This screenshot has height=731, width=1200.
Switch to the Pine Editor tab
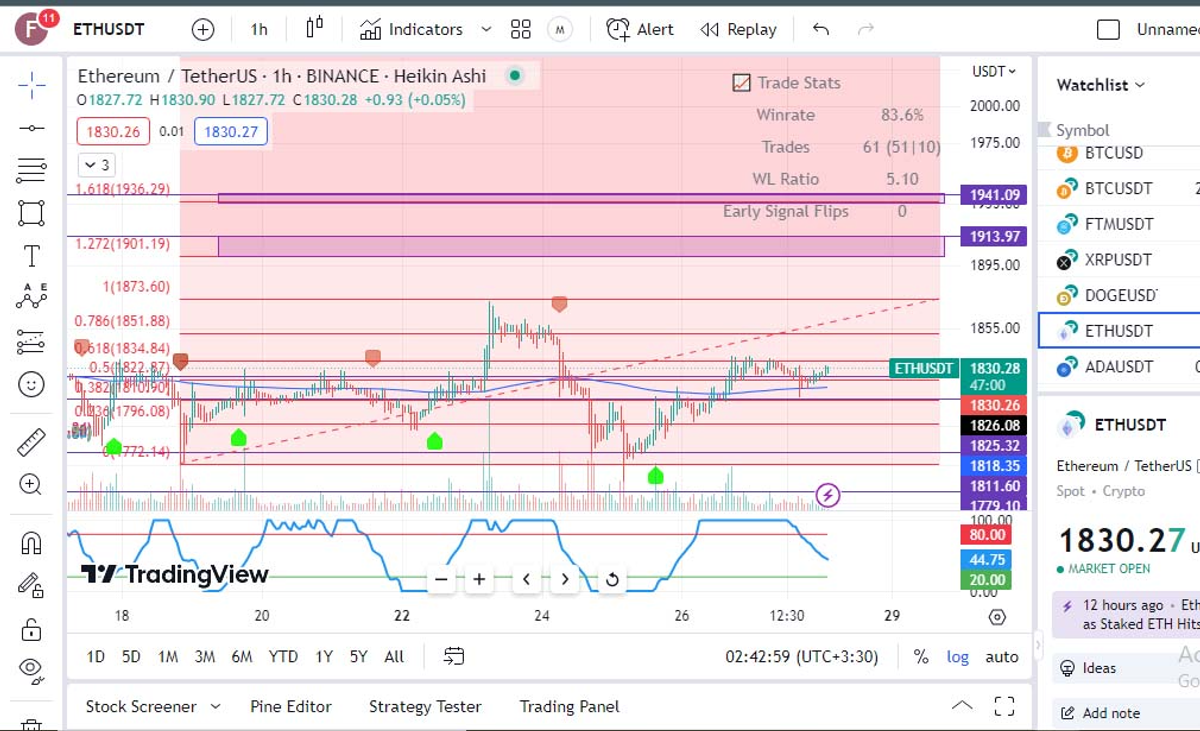click(x=290, y=706)
